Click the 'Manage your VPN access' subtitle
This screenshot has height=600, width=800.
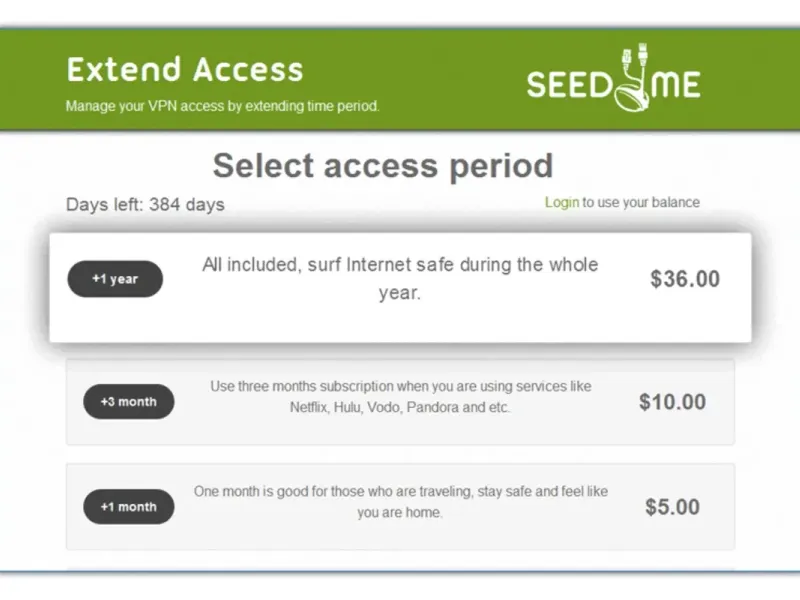(222, 106)
